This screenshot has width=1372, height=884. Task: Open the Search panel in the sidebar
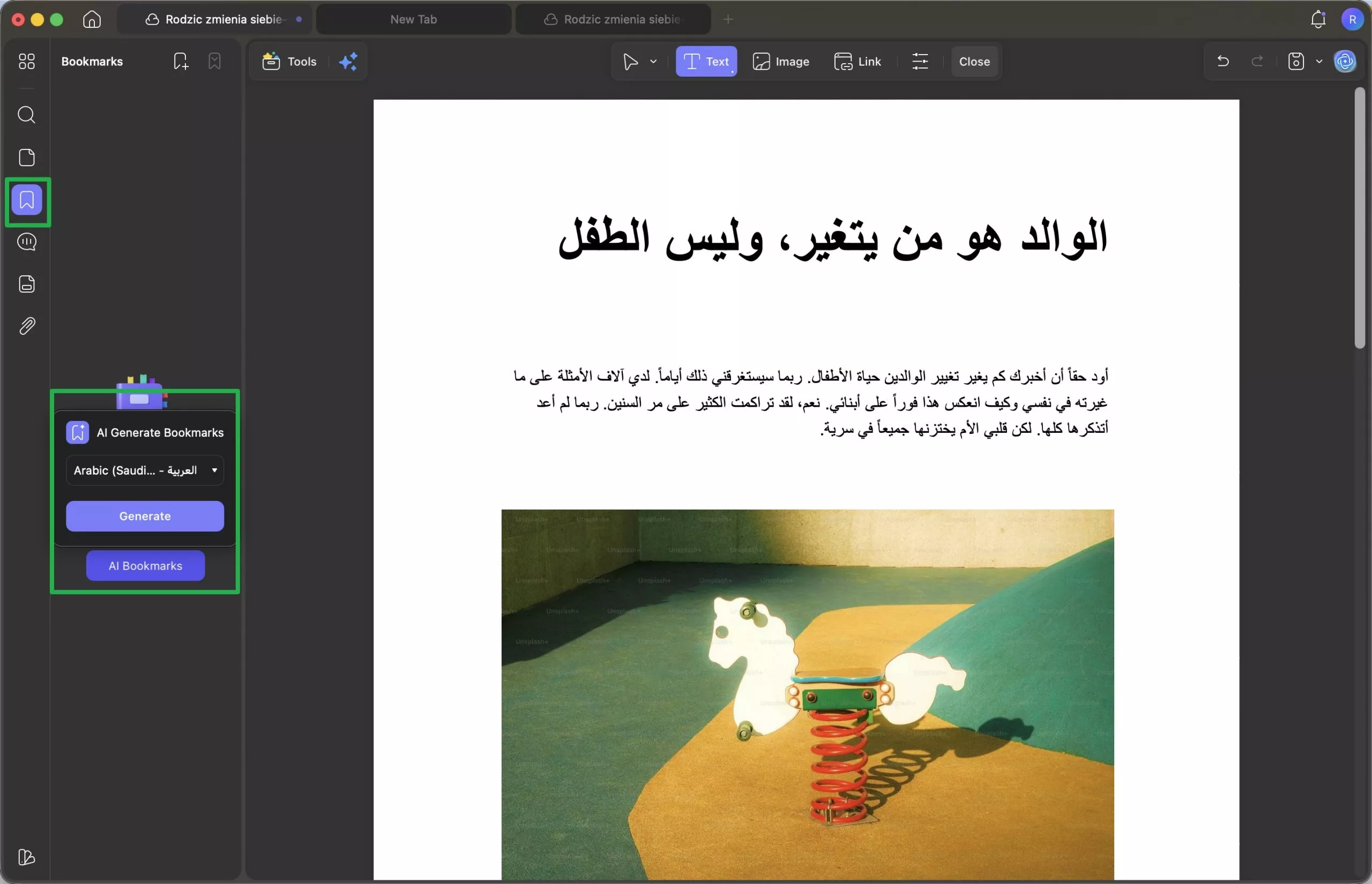tap(26, 115)
